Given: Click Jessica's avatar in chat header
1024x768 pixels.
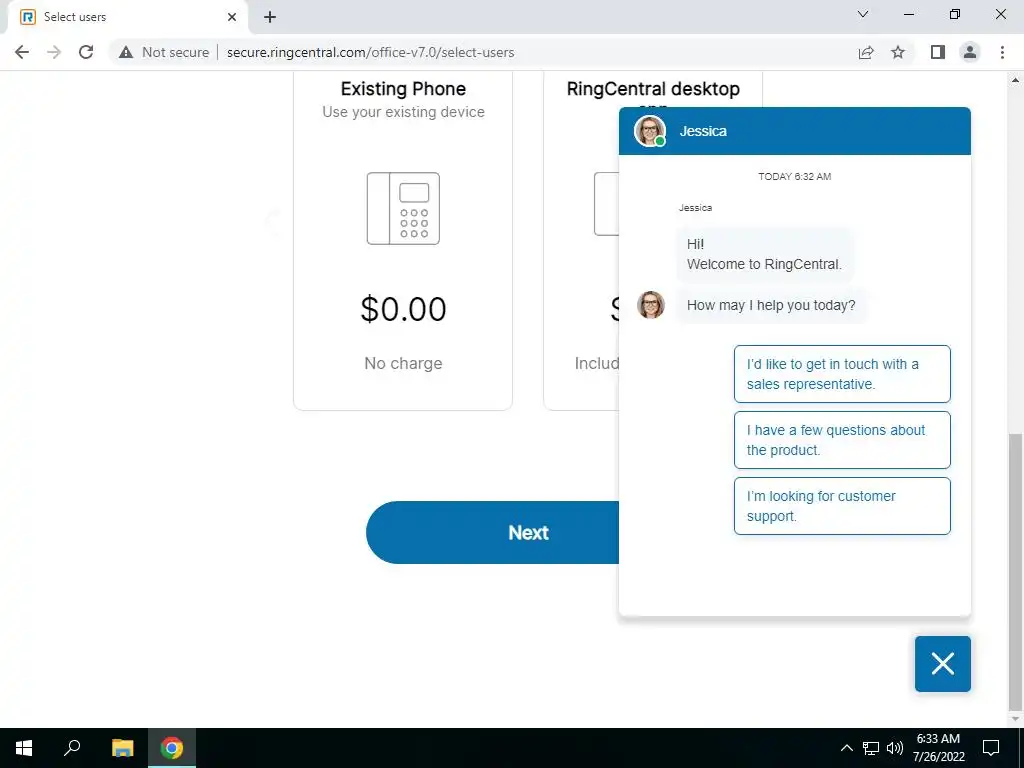Looking at the screenshot, I should [x=650, y=131].
